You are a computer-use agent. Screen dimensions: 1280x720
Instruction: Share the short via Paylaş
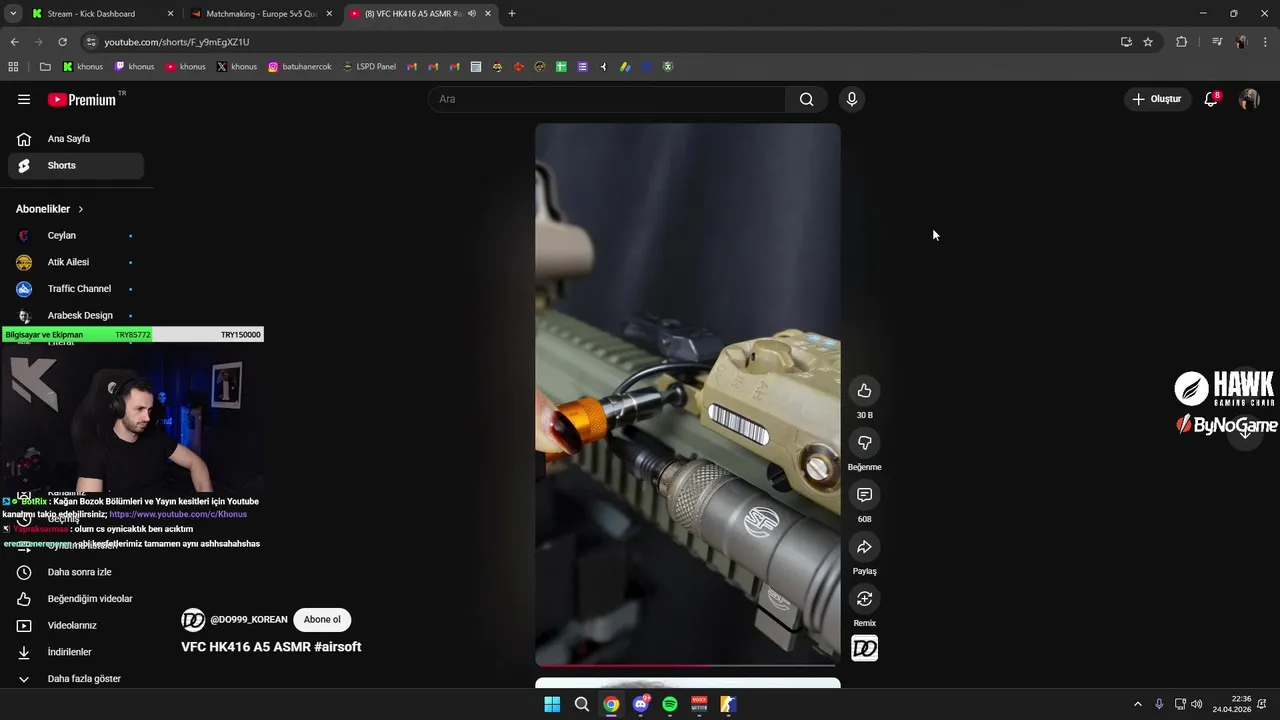(x=864, y=547)
